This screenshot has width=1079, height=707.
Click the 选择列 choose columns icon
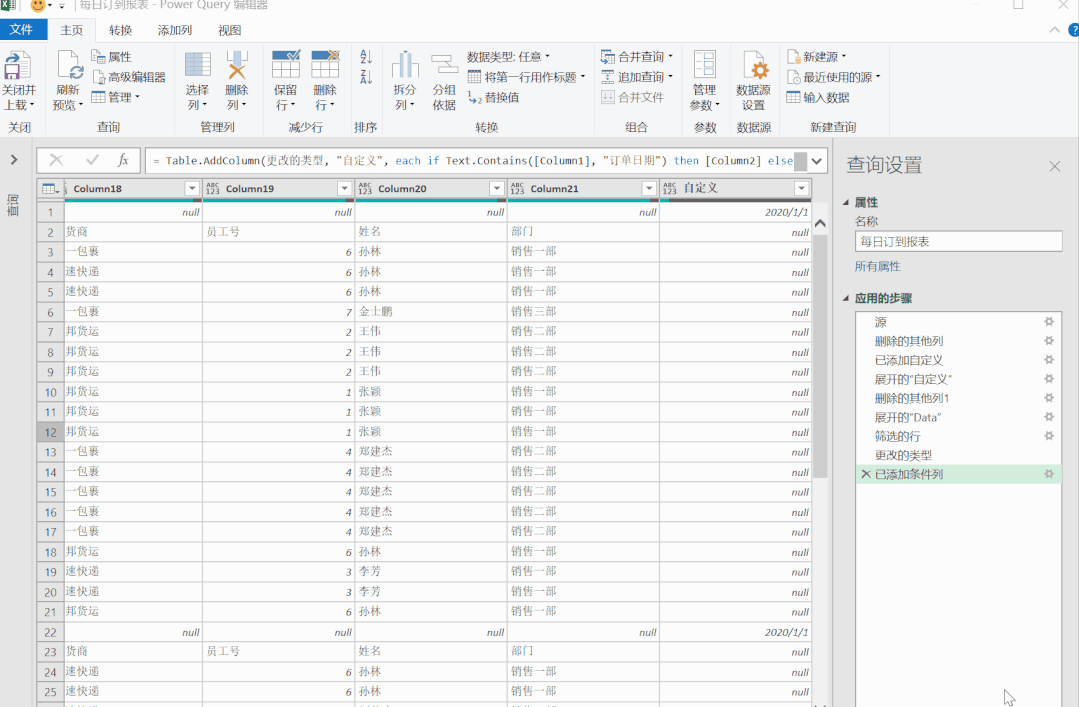[x=197, y=65]
